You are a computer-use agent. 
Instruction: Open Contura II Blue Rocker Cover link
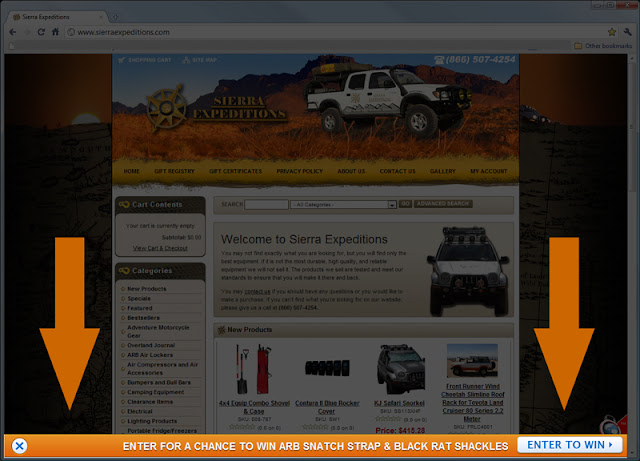tap(327, 407)
